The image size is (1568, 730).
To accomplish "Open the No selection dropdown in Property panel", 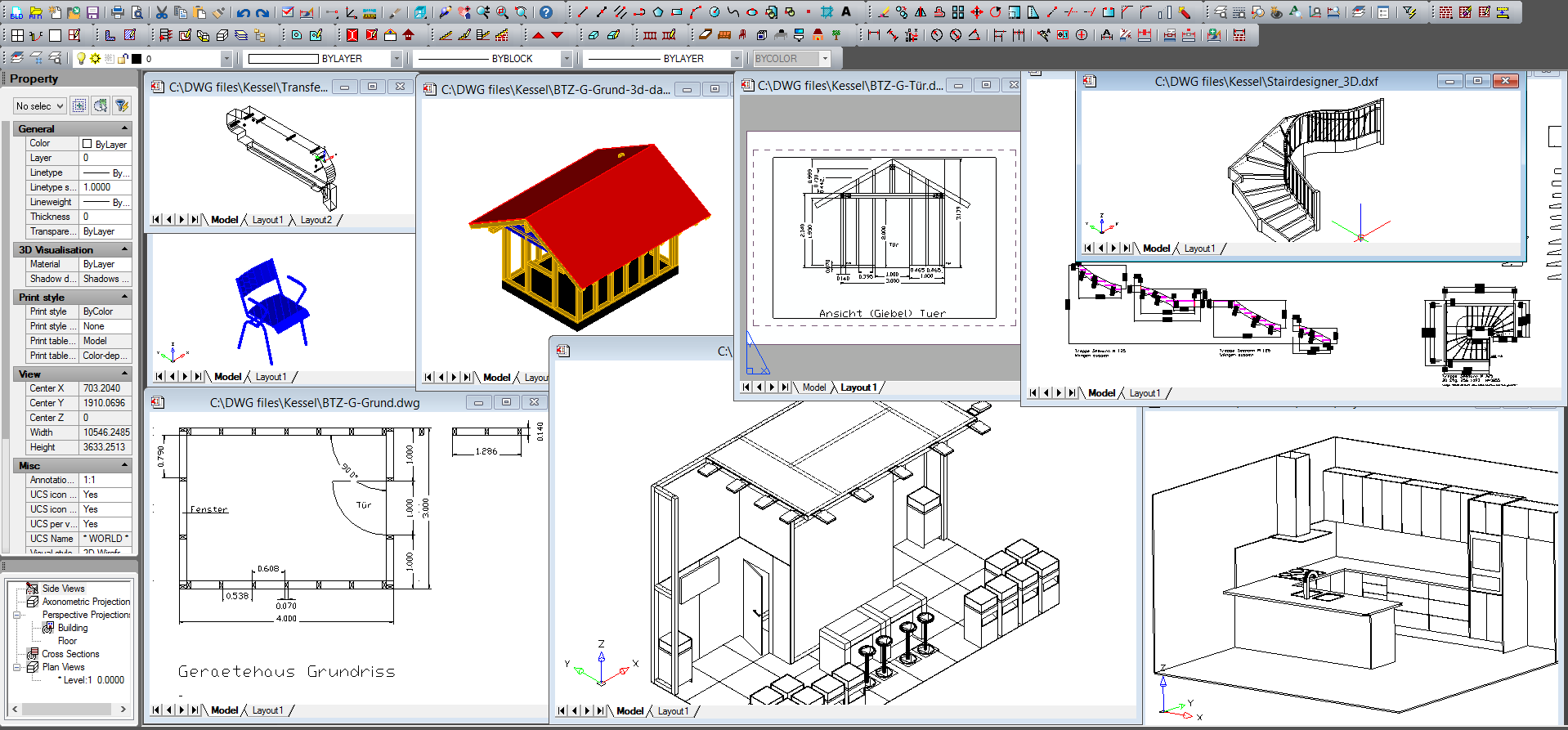I will [x=39, y=106].
